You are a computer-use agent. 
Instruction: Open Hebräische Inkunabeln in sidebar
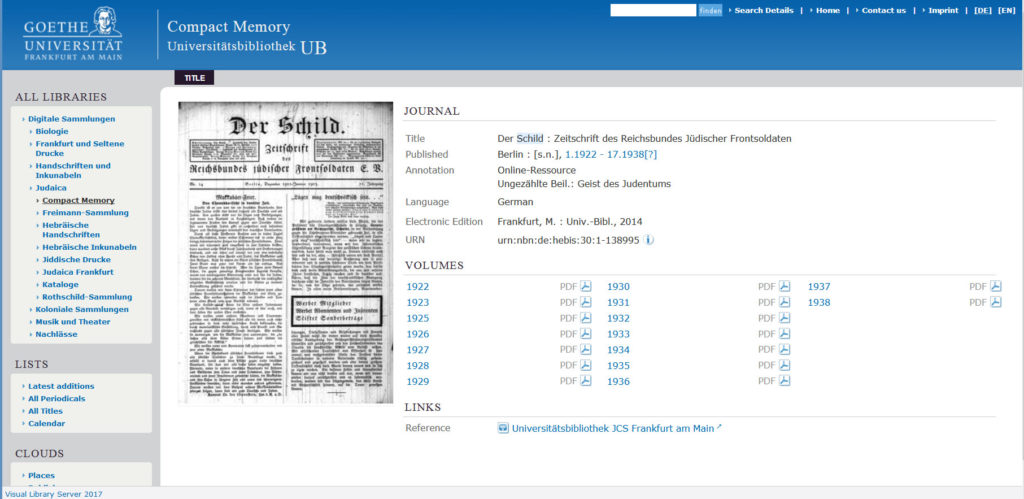89,248
